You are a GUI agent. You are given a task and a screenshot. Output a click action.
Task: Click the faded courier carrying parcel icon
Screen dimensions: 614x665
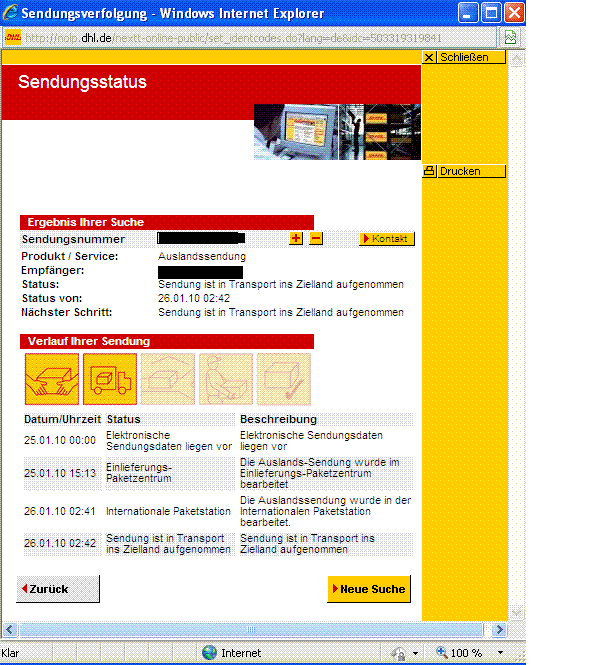(x=226, y=379)
